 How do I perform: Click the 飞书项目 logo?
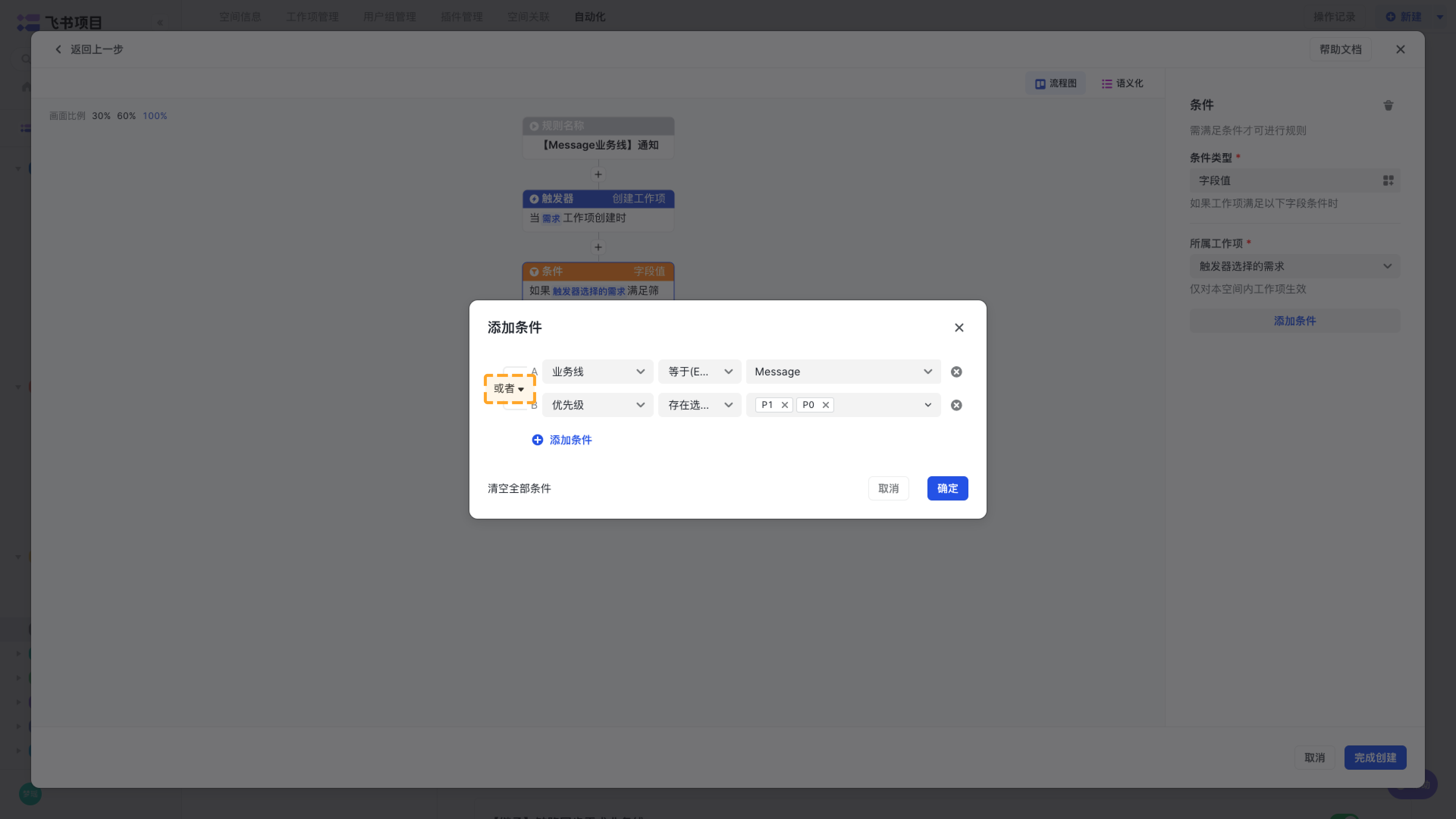click(x=60, y=23)
